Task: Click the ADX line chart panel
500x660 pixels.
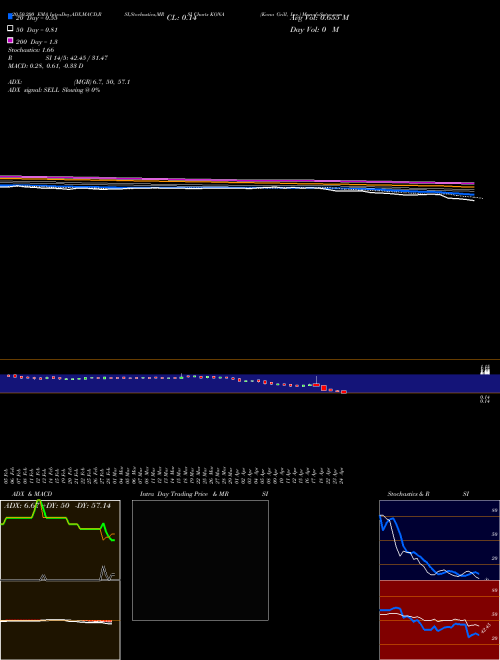Action: coord(60,540)
